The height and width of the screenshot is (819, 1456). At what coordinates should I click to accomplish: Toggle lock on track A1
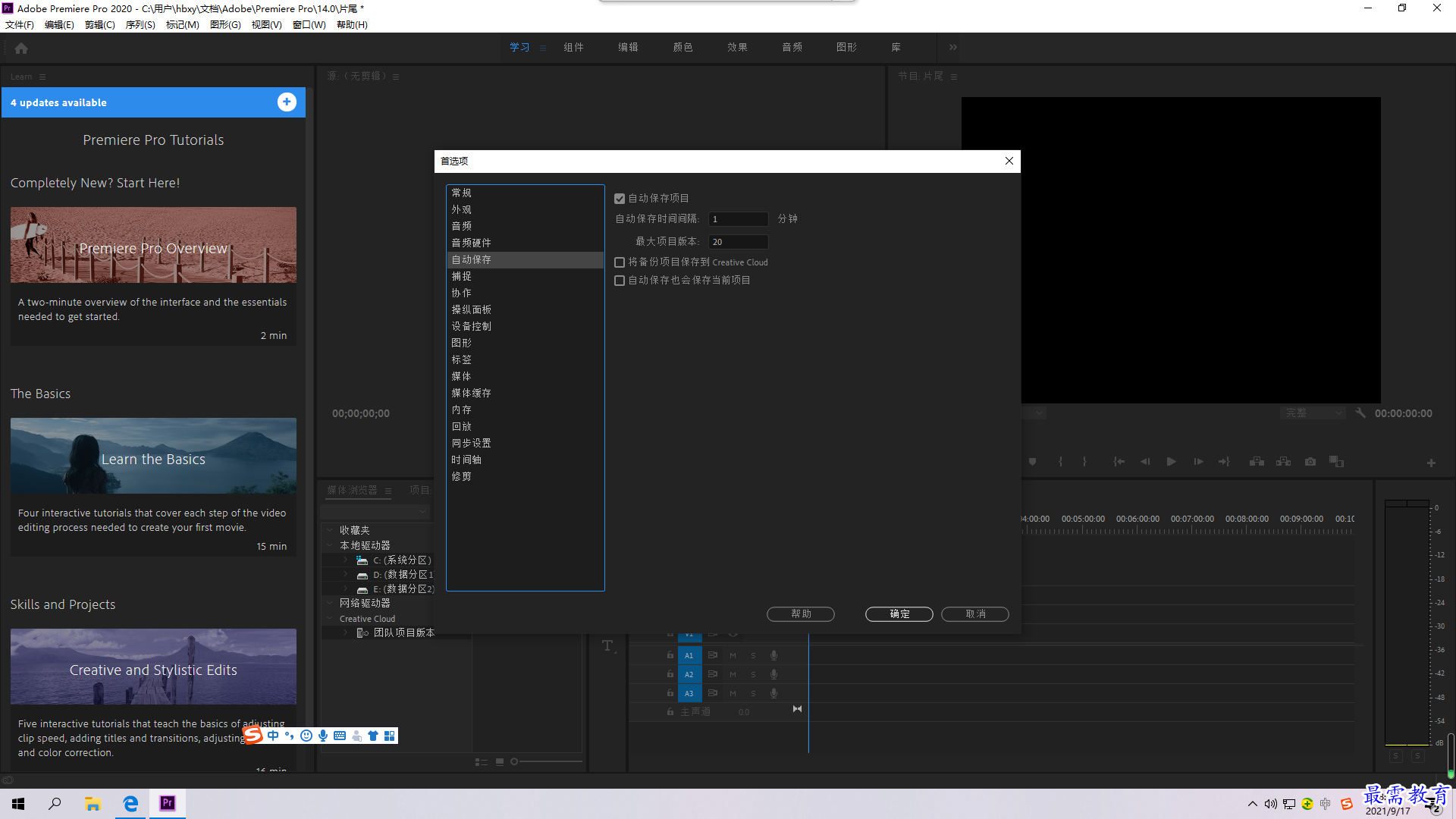(670, 654)
